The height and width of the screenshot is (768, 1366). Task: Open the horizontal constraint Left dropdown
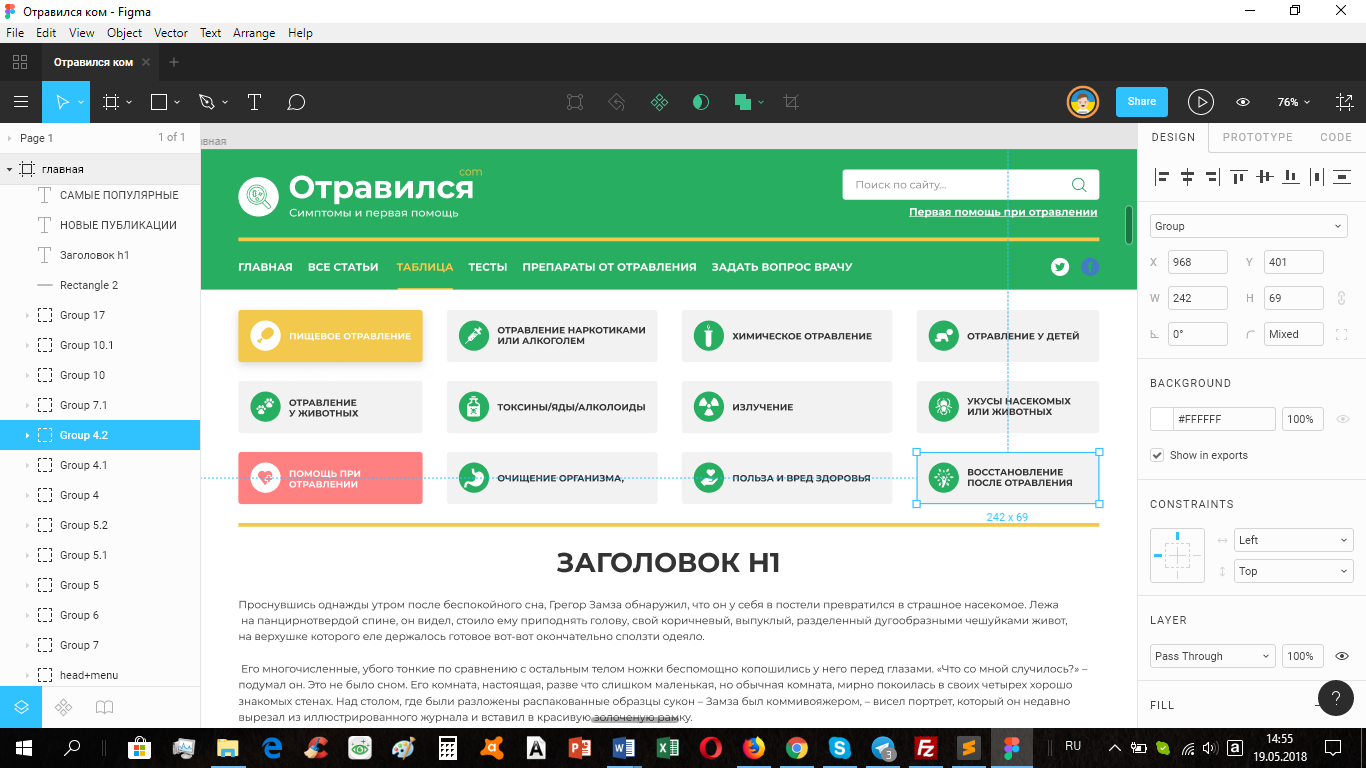tap(1293, 540)
